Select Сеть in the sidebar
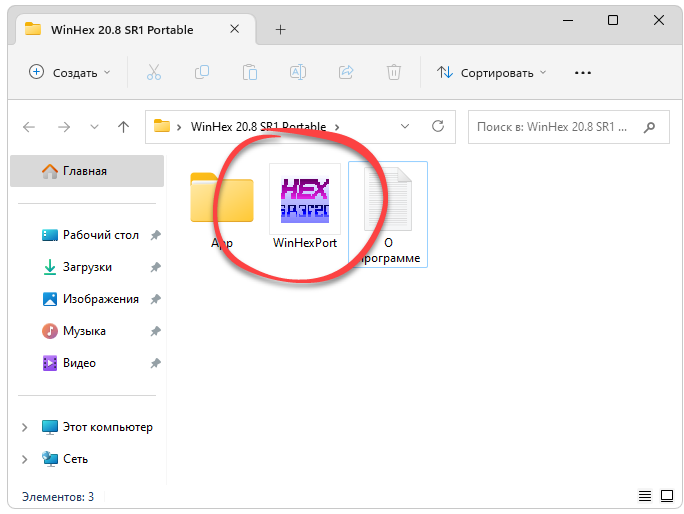This screenshot has height=514, width=684. point(75,459)
